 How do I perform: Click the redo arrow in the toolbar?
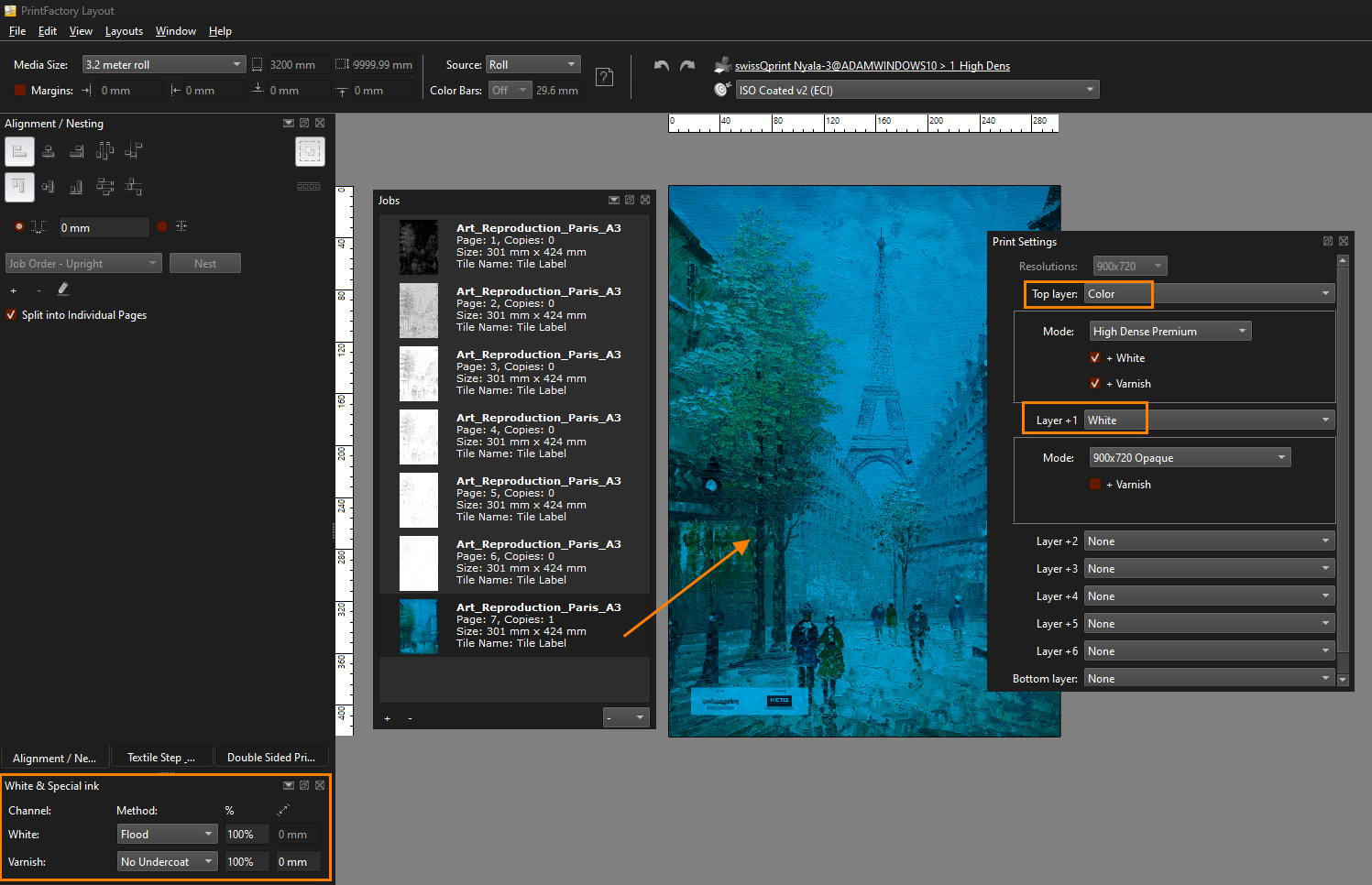(x=687, y=66)
